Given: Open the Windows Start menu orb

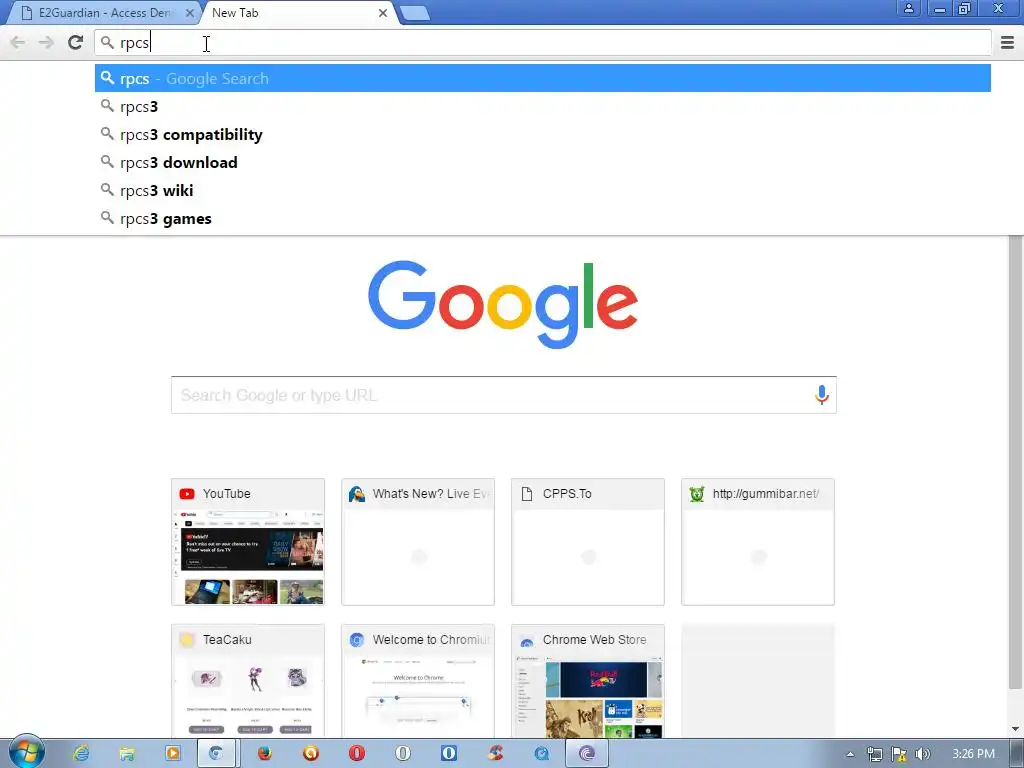Looking at the screenshot, I should (26, 753).
